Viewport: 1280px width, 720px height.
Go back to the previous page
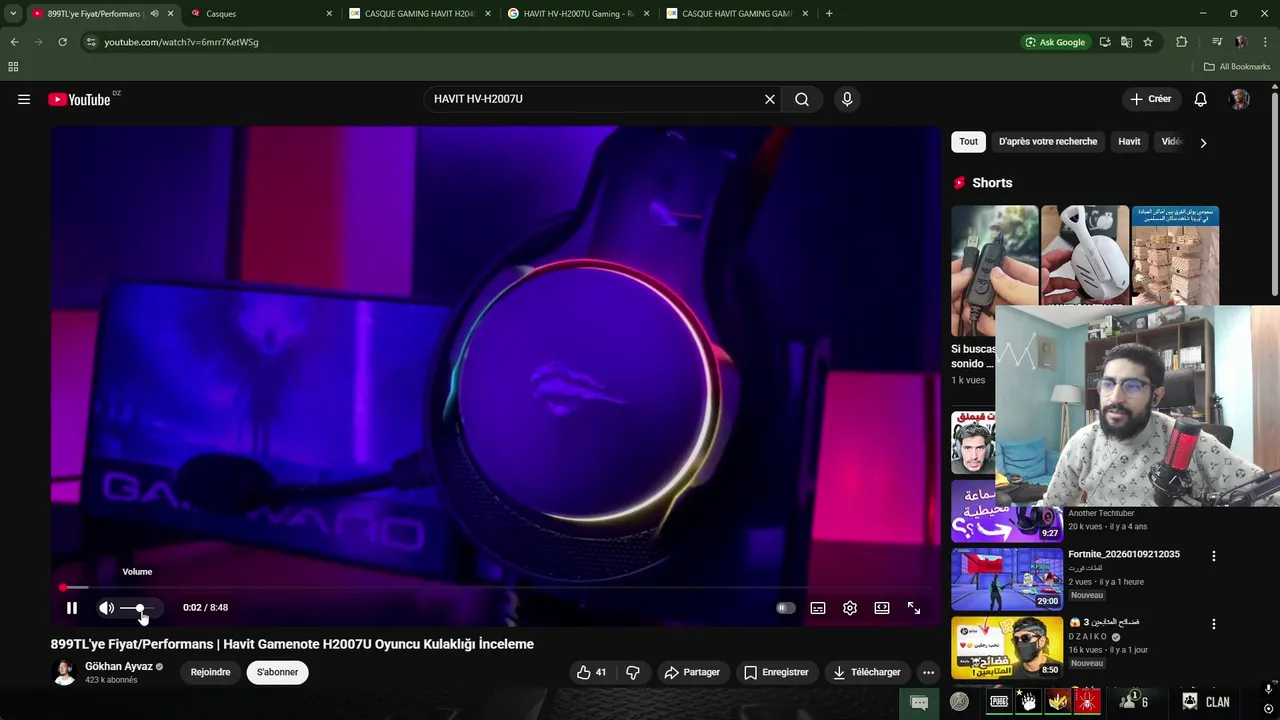pos(14,42)
